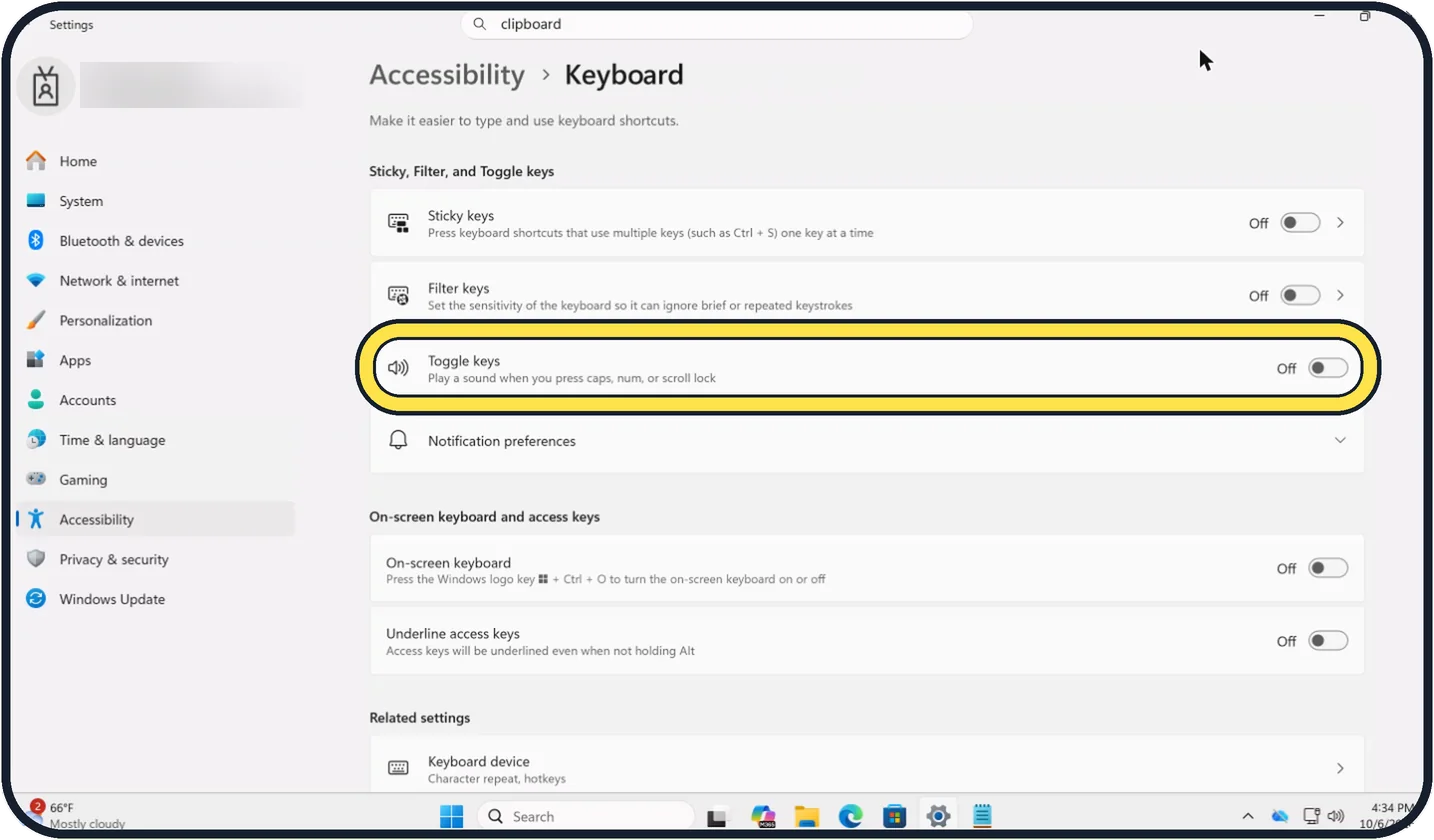Open the Task View button on the taskbar

[x=716, y=816]
